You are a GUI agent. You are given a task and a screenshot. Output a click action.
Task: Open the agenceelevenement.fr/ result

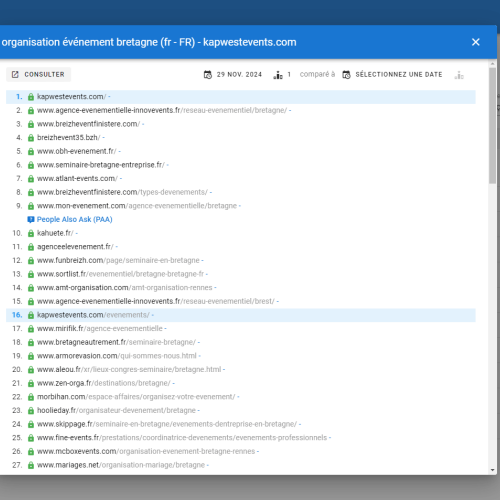click(x=75, y=247)
